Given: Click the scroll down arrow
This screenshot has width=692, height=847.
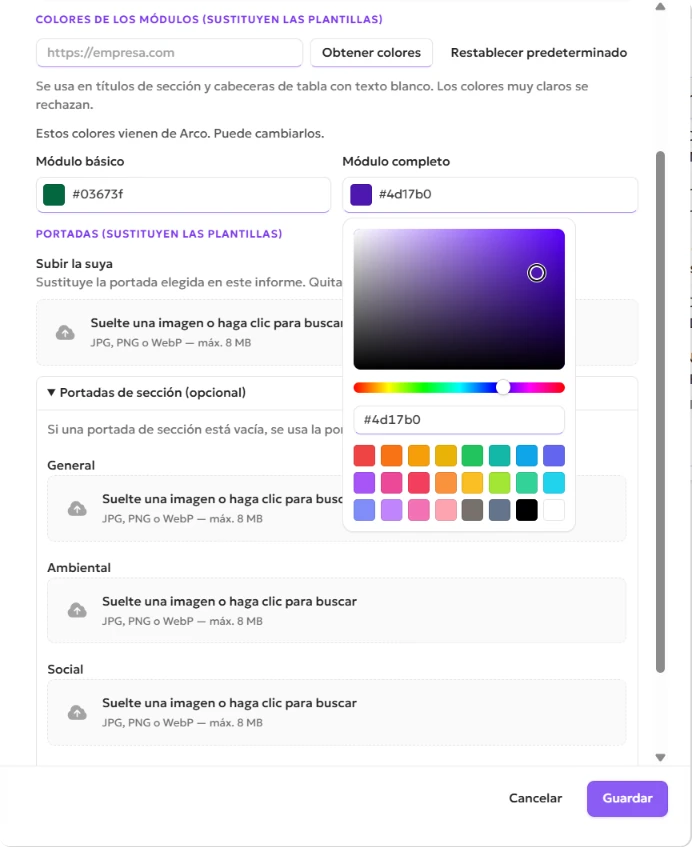Looking at the screenshot, I should (660, 757).
